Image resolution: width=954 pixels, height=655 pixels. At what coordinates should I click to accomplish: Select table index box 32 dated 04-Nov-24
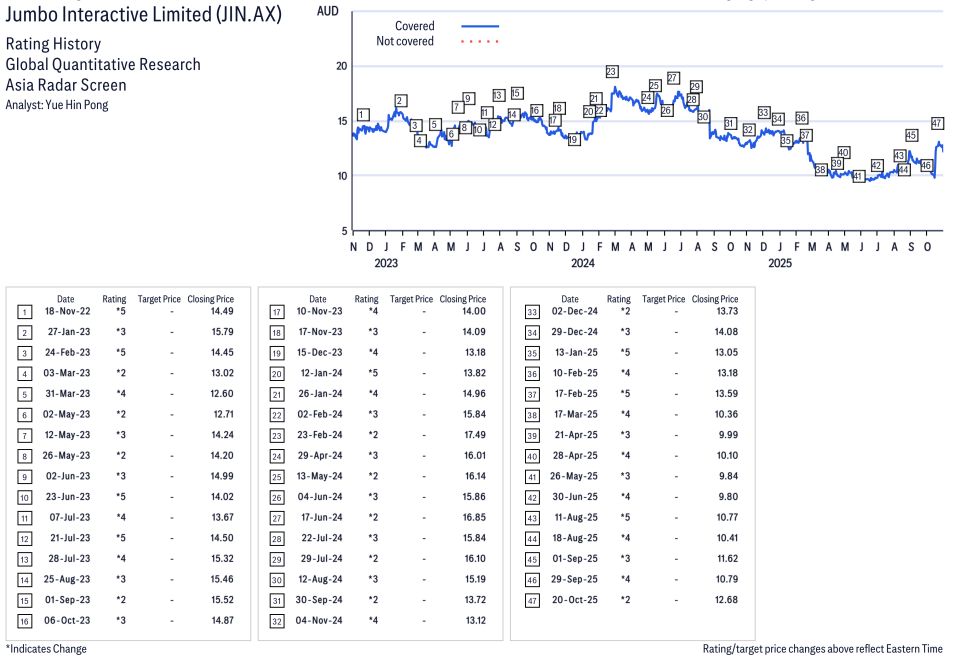277,620
